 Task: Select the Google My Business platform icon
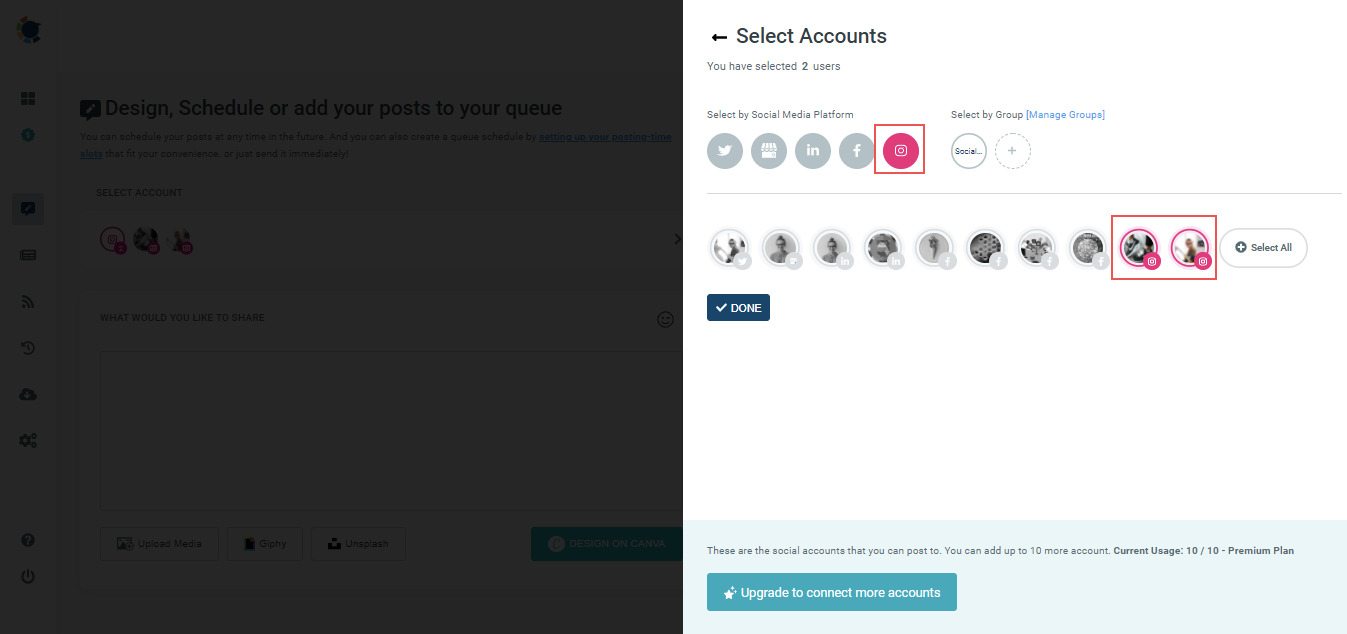coord(768,150)
